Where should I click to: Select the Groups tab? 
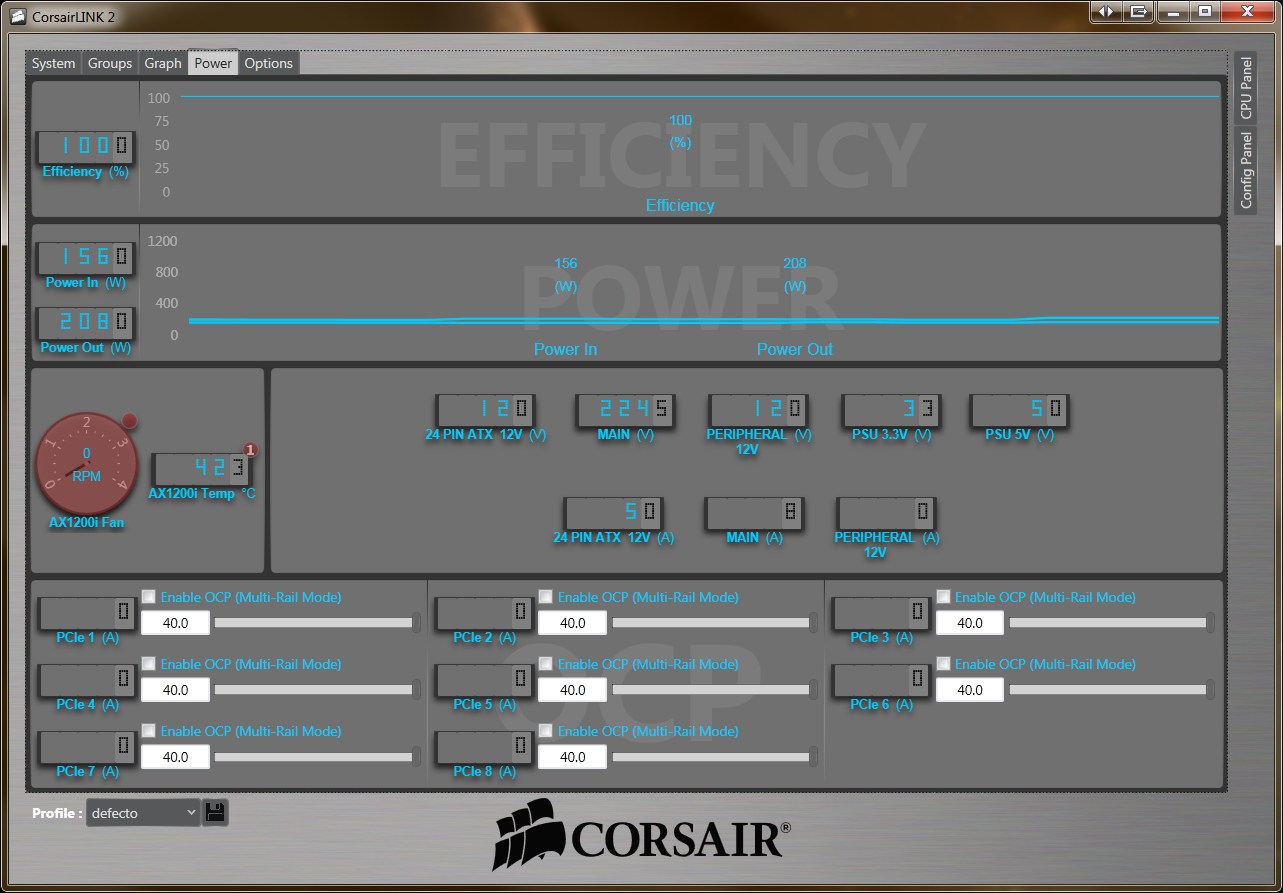pos(110,63)
